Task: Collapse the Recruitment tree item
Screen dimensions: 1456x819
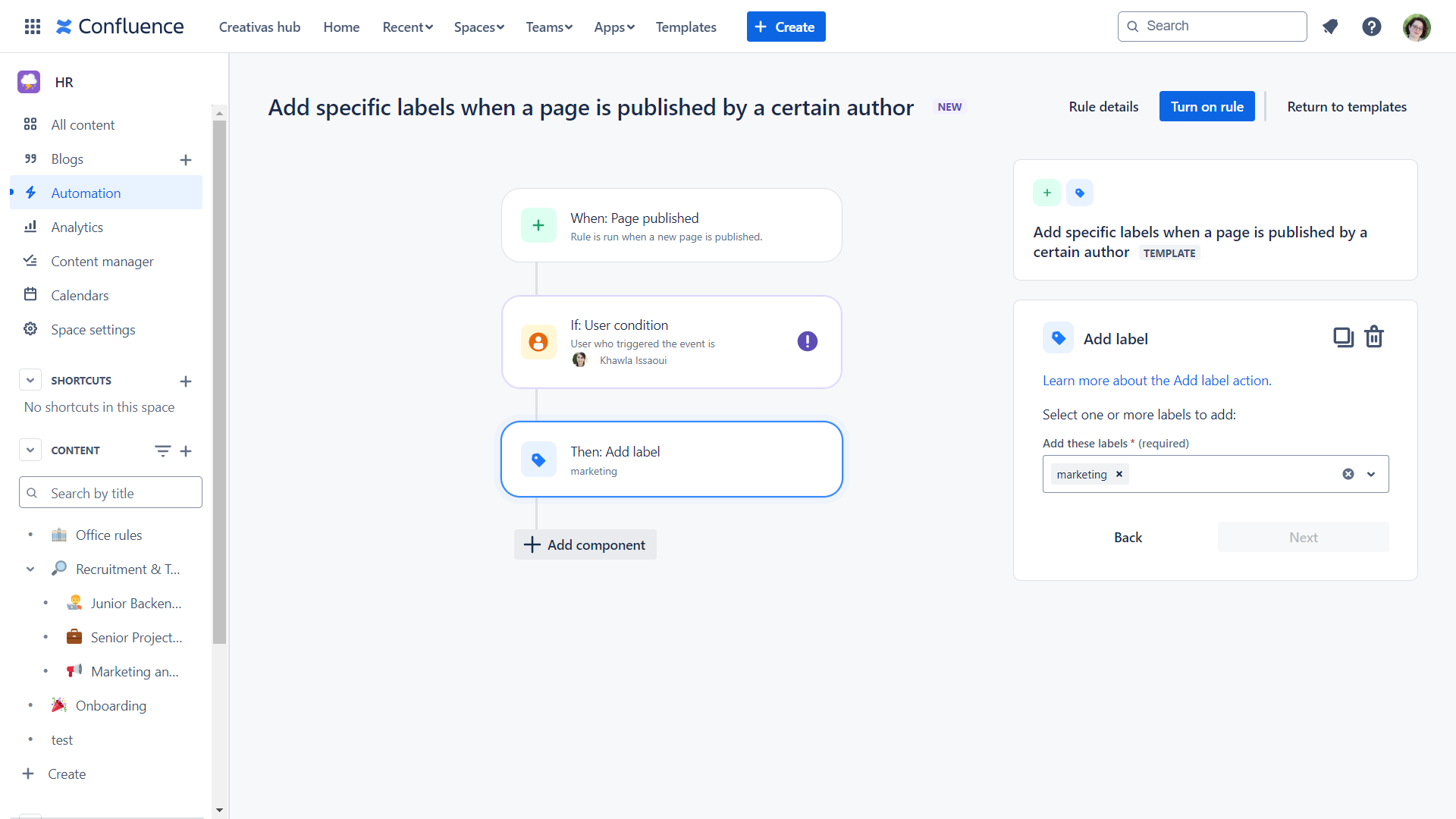Action: click(30, 569)
